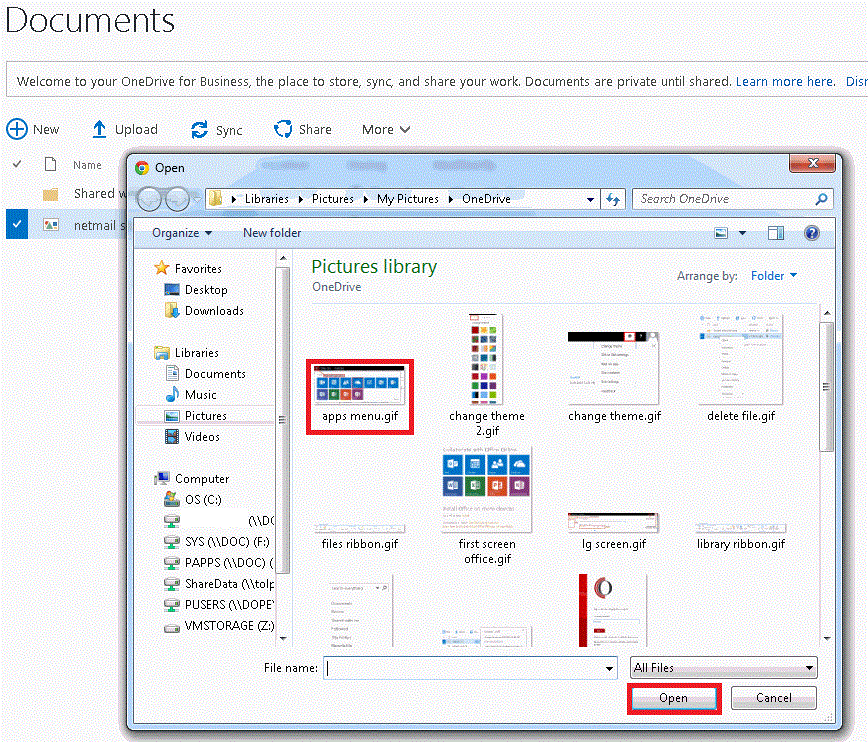Click the change view icon

[x=721, y=233]
